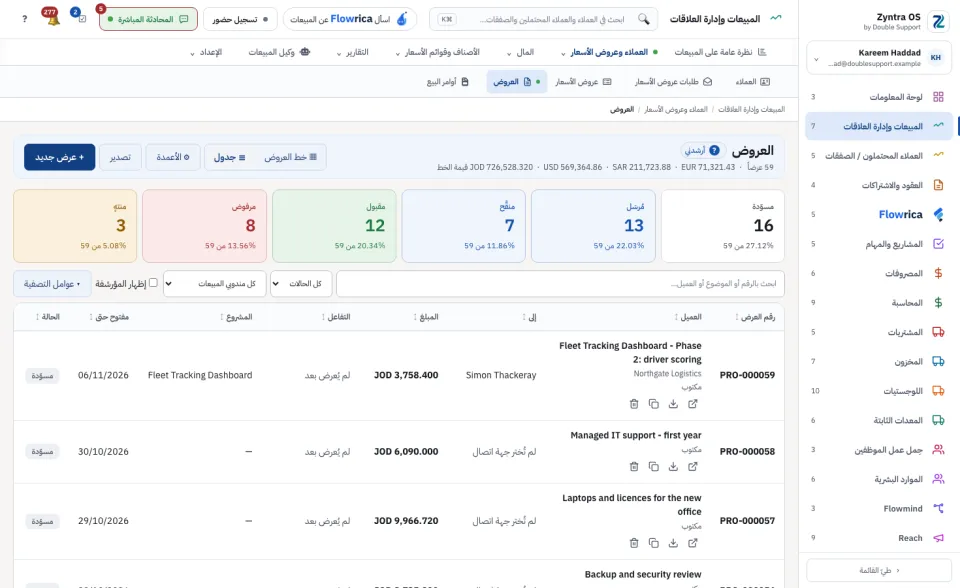Open المصروفات expenses dollar icon
960x588 pixels.
tap(937, 273)
